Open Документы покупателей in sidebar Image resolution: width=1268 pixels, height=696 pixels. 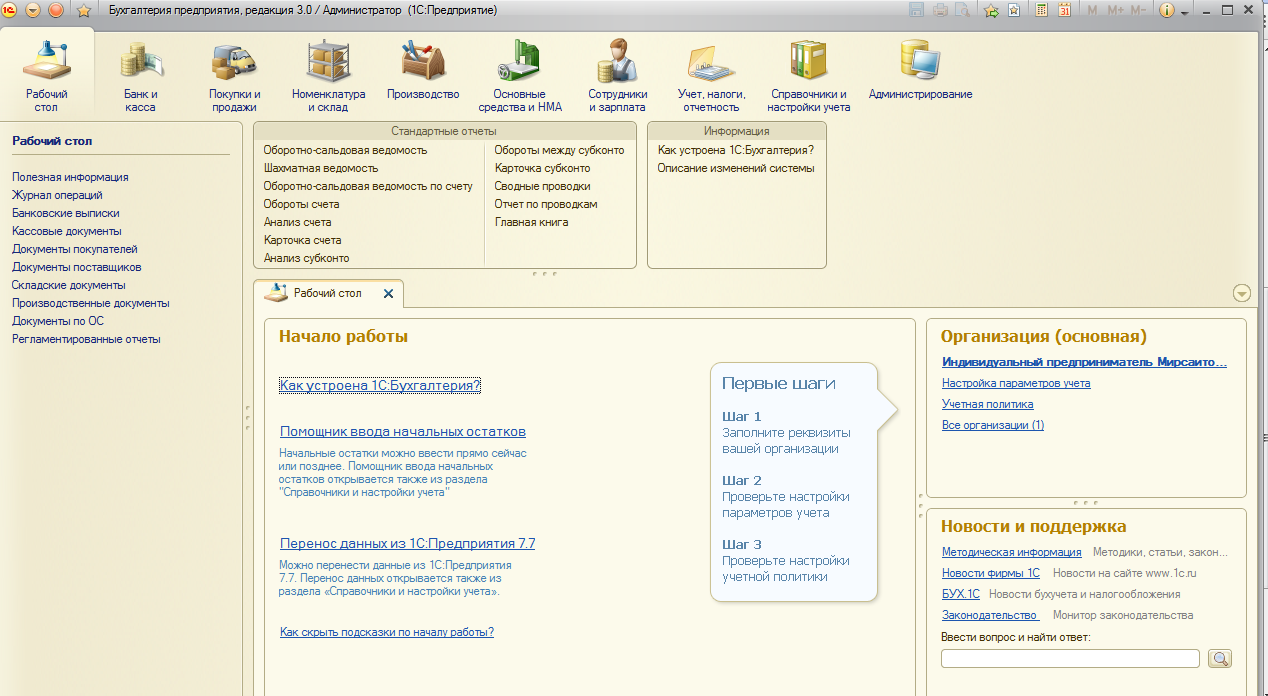point(75,249)
